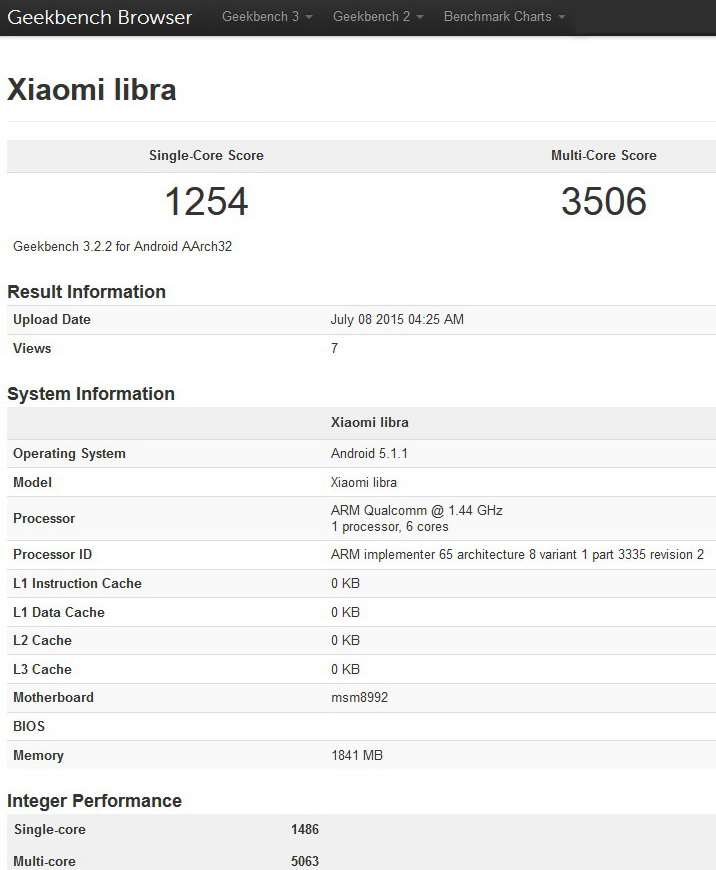Click the caret next to Geekbench 2

point(420,17)
